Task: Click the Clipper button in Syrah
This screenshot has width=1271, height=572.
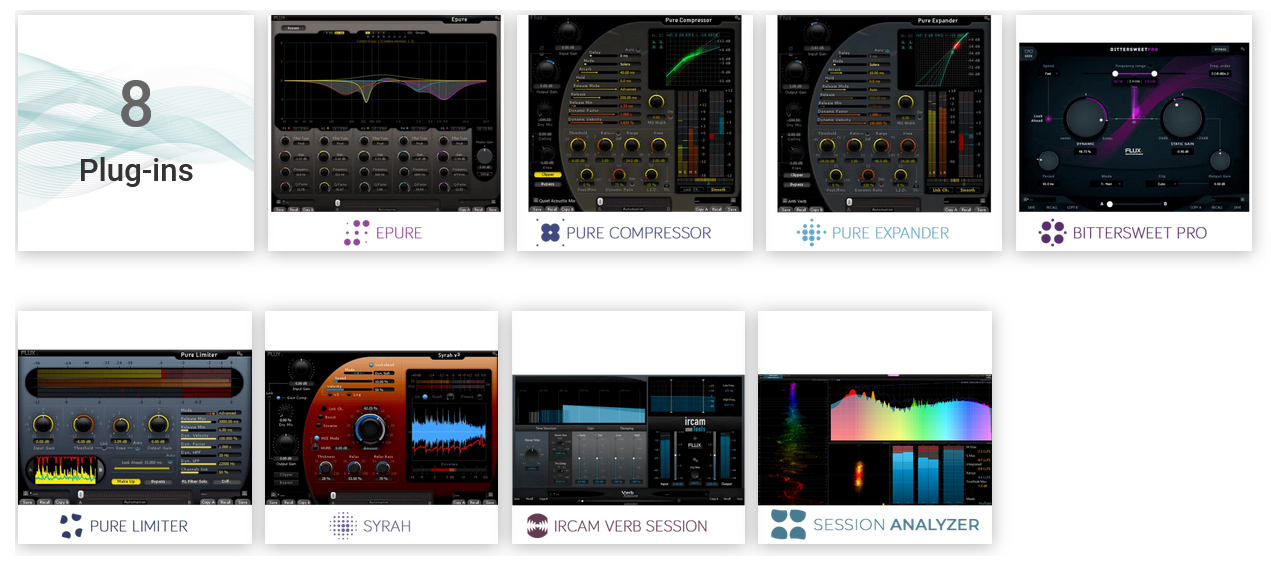Action: pos(286,475)
